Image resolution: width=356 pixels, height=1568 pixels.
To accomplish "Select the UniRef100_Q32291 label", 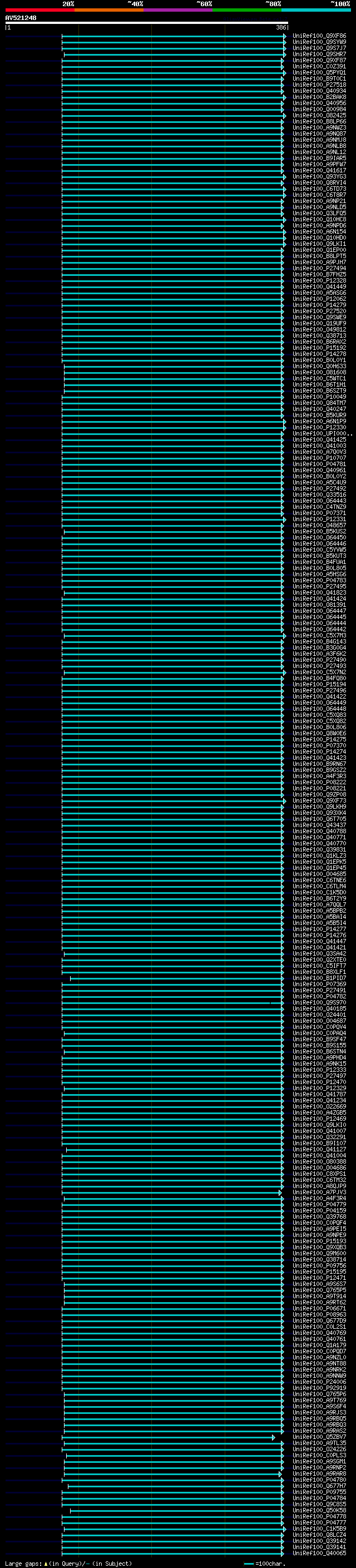I will pos(319,1137).
